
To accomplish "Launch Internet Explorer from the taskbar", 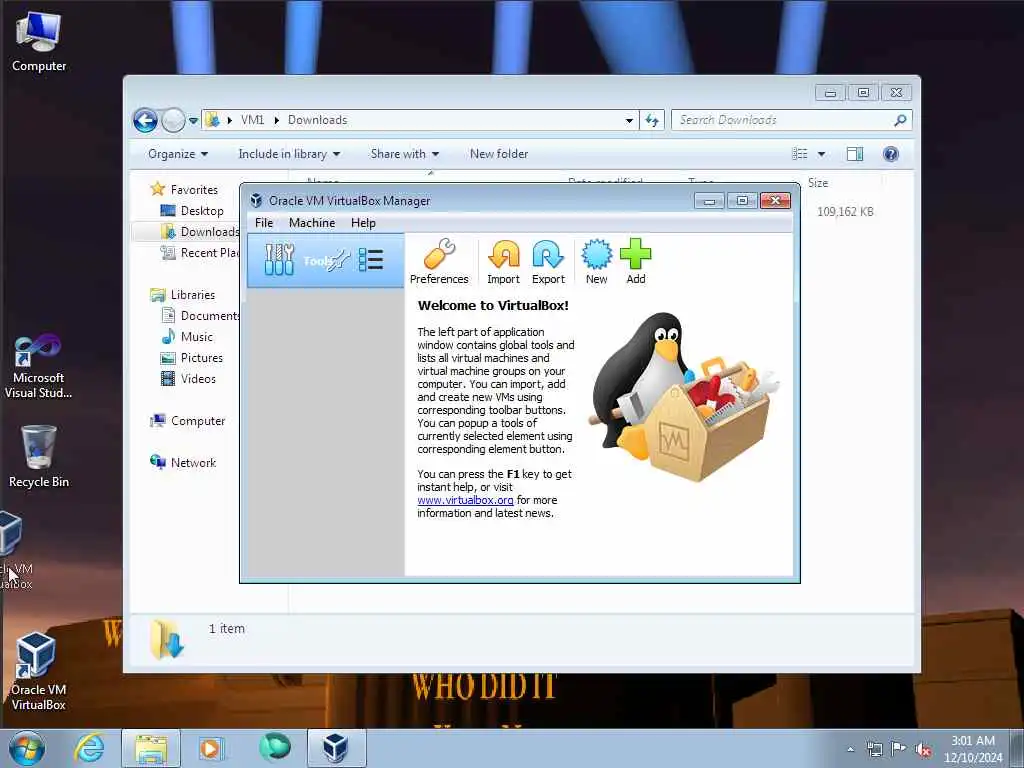I will tap(90, 748).
